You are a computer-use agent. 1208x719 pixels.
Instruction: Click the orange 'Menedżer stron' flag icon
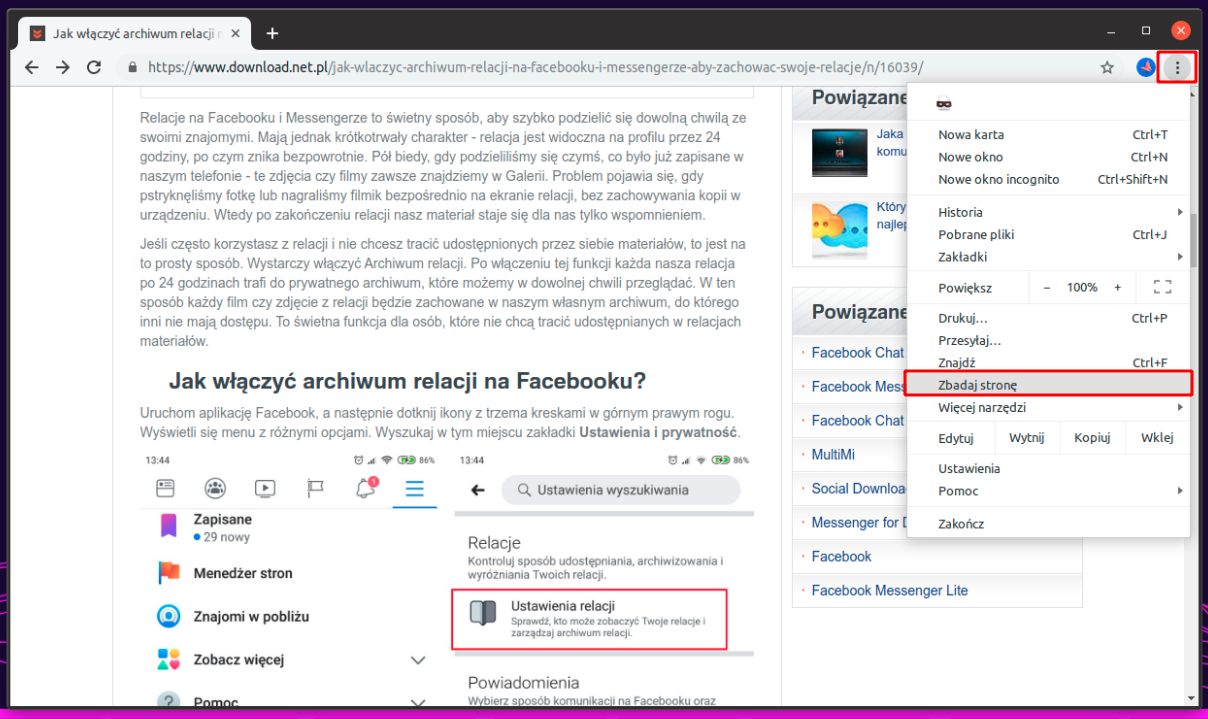point(168,573)
